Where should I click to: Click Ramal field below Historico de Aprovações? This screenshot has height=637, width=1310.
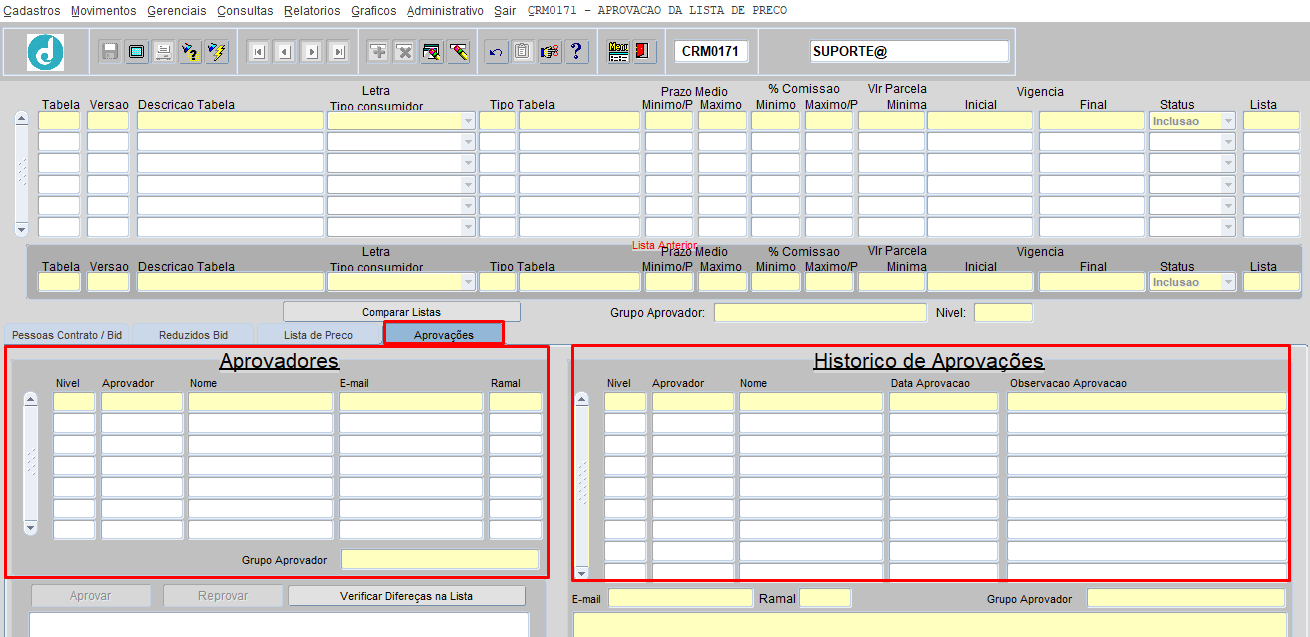pos(825,598)
